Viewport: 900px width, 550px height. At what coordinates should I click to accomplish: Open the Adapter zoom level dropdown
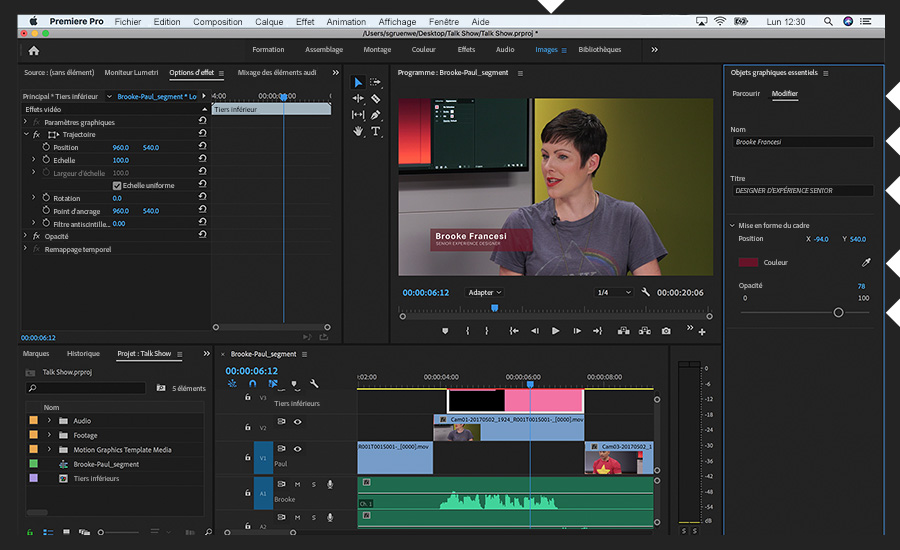pyautogui.click(x=485, y=293)
